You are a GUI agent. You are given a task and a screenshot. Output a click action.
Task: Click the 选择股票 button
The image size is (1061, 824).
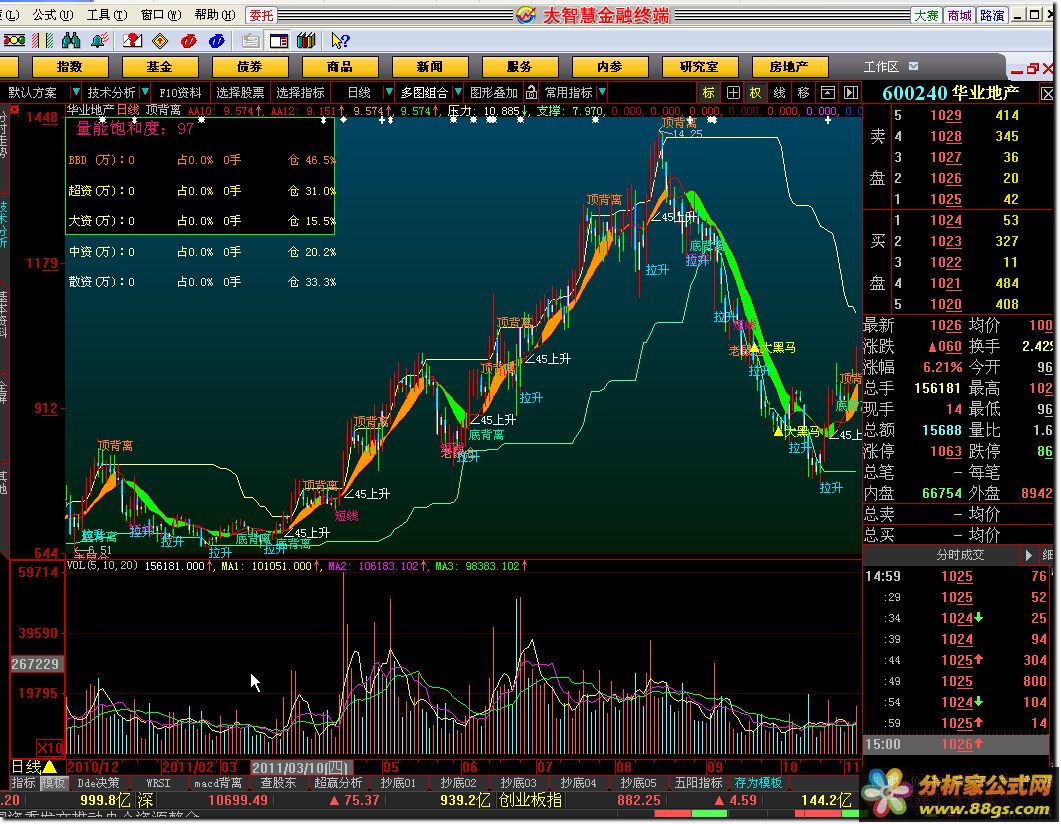coord(240,92)
